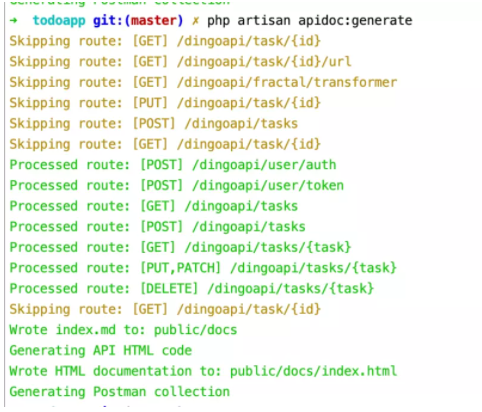Select line 'Processed route: [POST] /dingoapi/user/token'
The height and width of the screenshot is (412, 482).
[177, 186]
